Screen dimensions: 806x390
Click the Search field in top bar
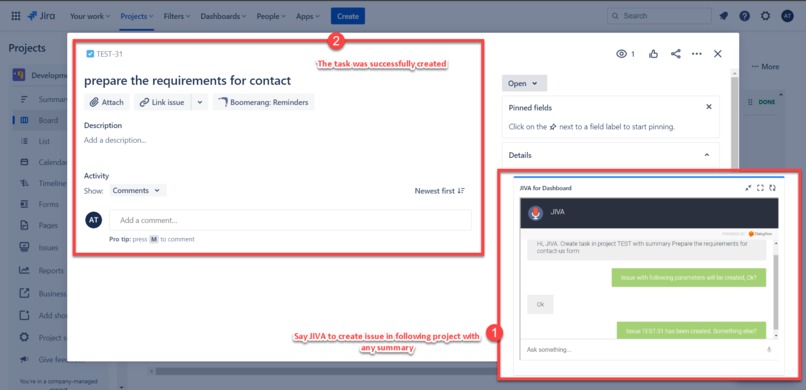pos(660,16)
